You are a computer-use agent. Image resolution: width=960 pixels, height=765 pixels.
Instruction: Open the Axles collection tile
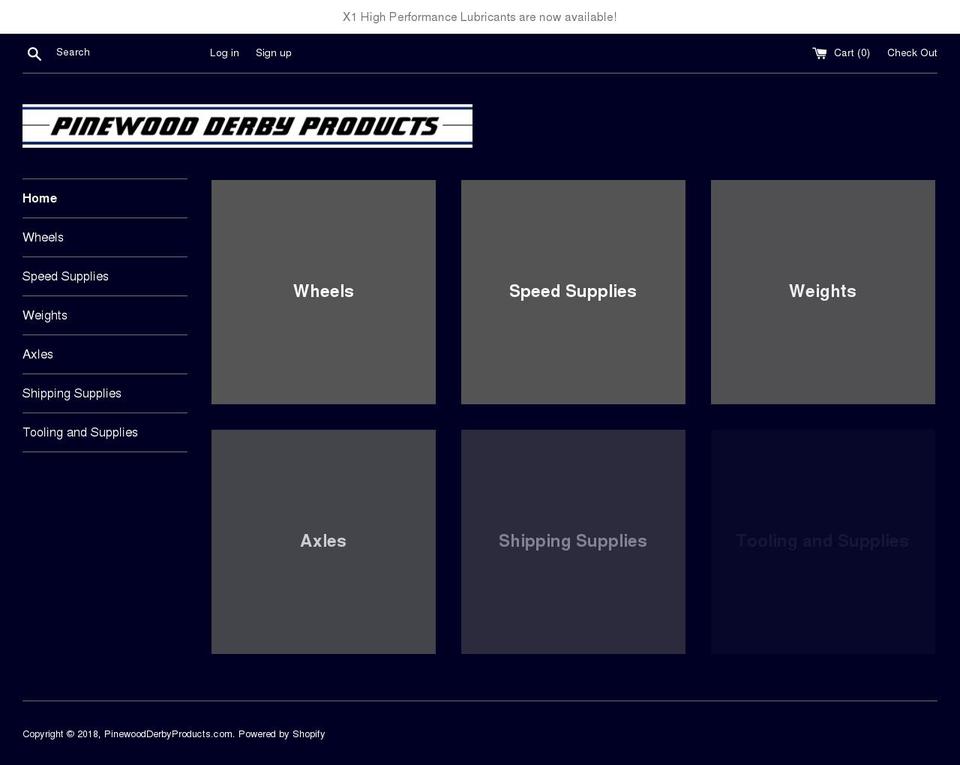[323, 542]
